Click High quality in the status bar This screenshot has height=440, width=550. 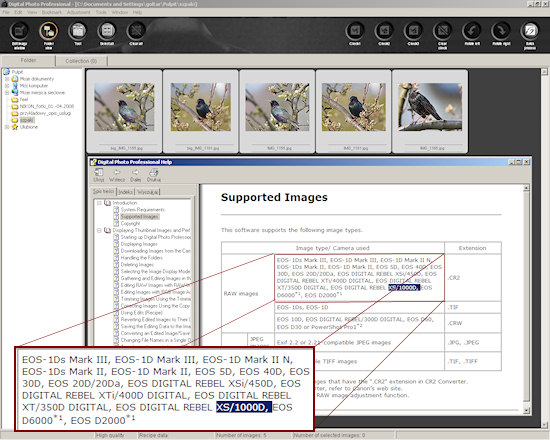[110, 435]
